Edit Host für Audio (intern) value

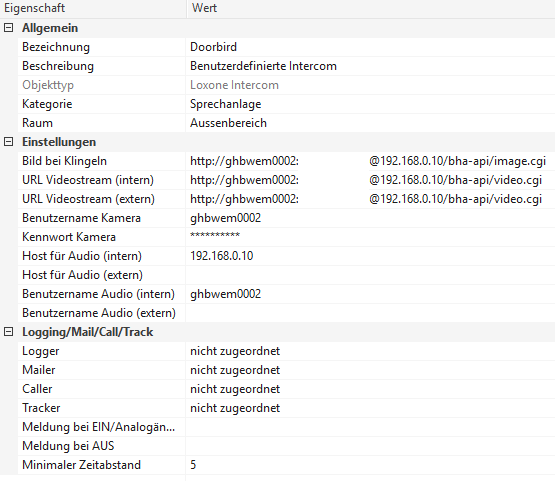point(370,256)
